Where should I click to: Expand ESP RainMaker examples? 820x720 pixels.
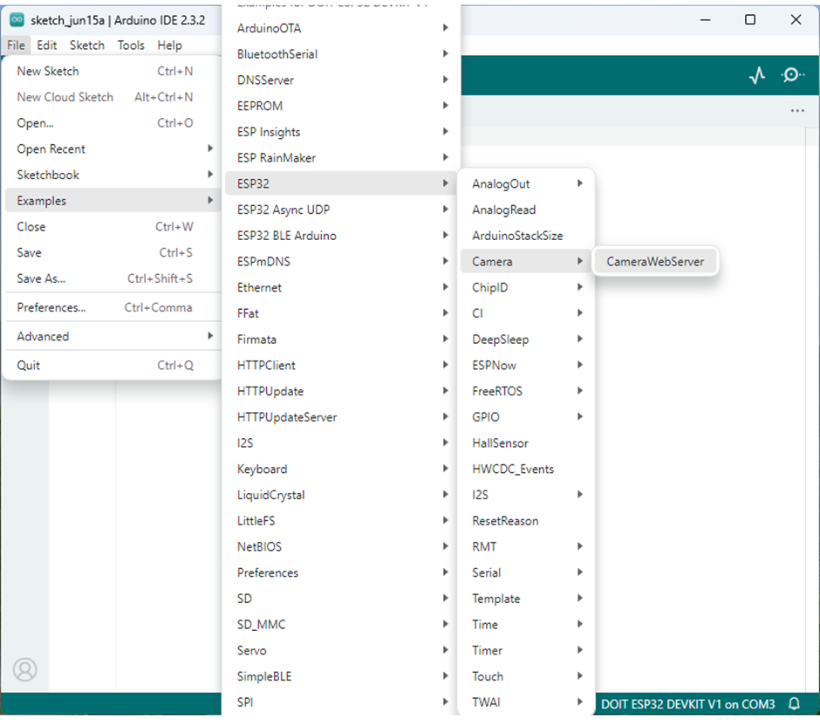point(341,158)
